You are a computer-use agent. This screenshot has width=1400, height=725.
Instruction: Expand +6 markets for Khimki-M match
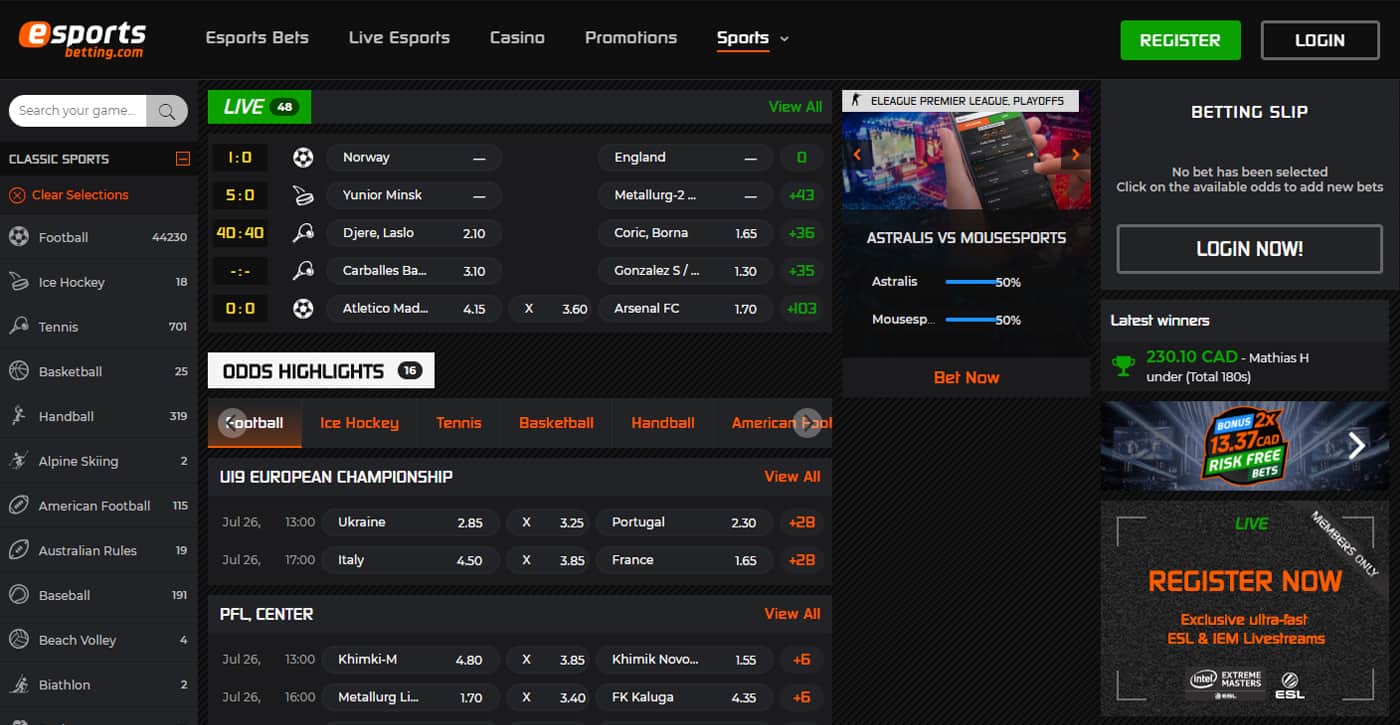point(802,659)
